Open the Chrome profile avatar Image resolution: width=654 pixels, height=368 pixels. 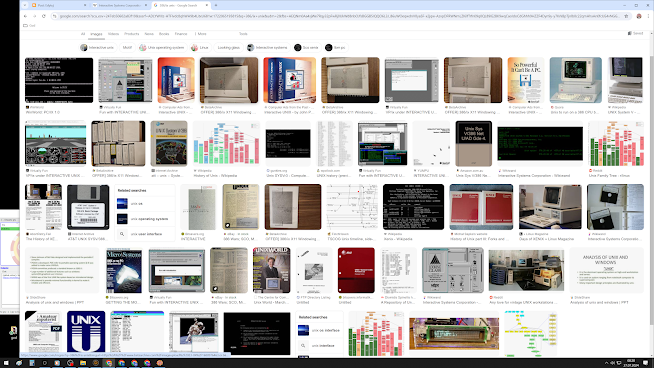click(639, 16)
